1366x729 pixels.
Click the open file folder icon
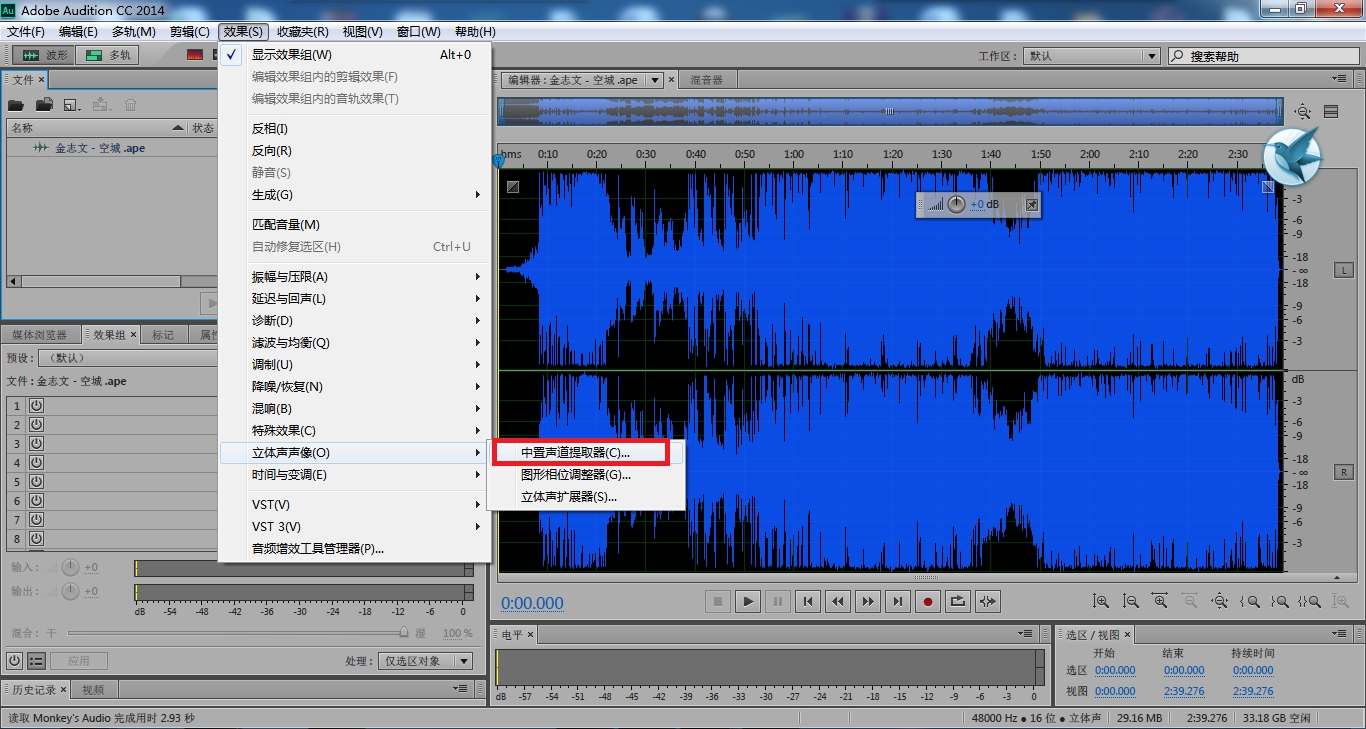[16, 104]
